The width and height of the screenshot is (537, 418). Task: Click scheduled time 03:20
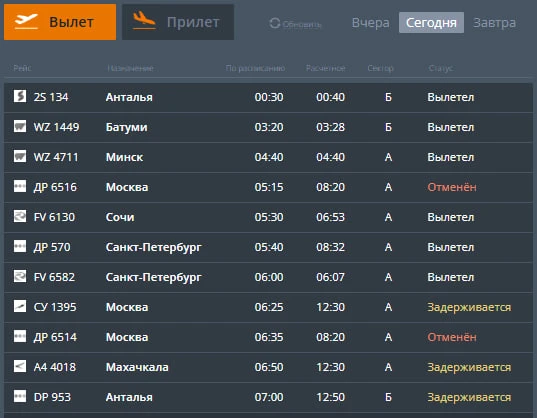point(269,127)
